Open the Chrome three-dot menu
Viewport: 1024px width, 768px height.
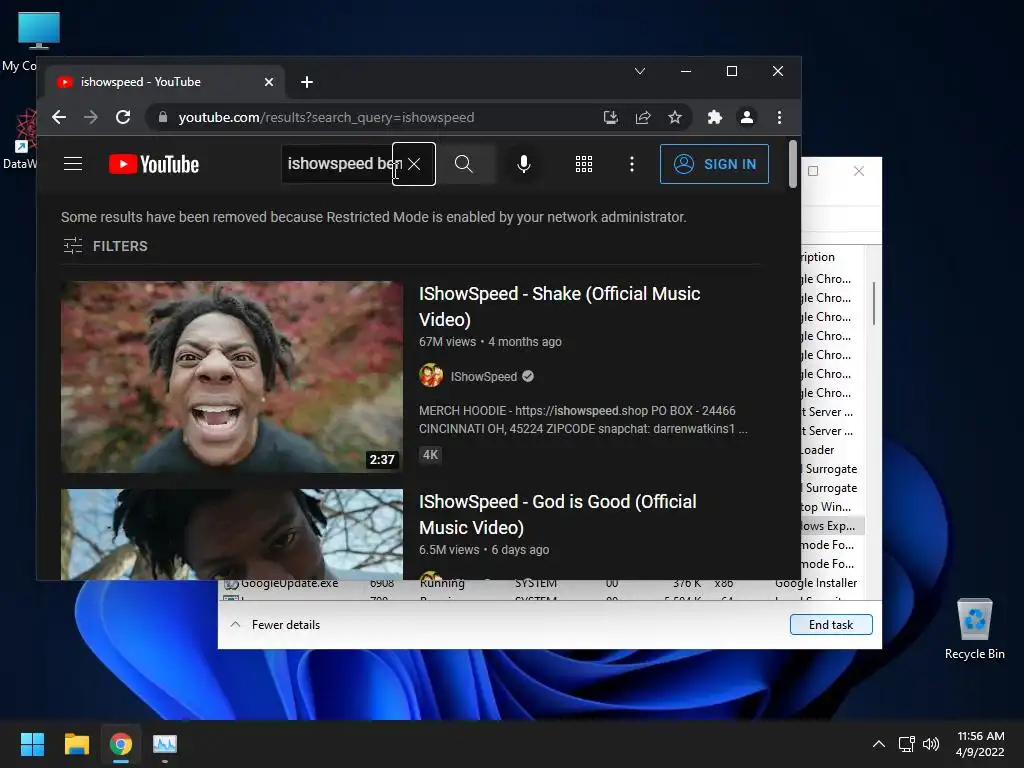click(x=779, y=118)
